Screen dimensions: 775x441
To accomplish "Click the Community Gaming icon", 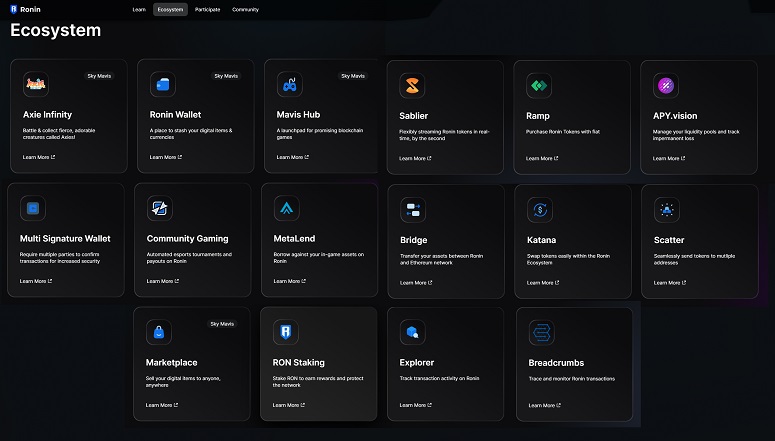I will [160, 208].
